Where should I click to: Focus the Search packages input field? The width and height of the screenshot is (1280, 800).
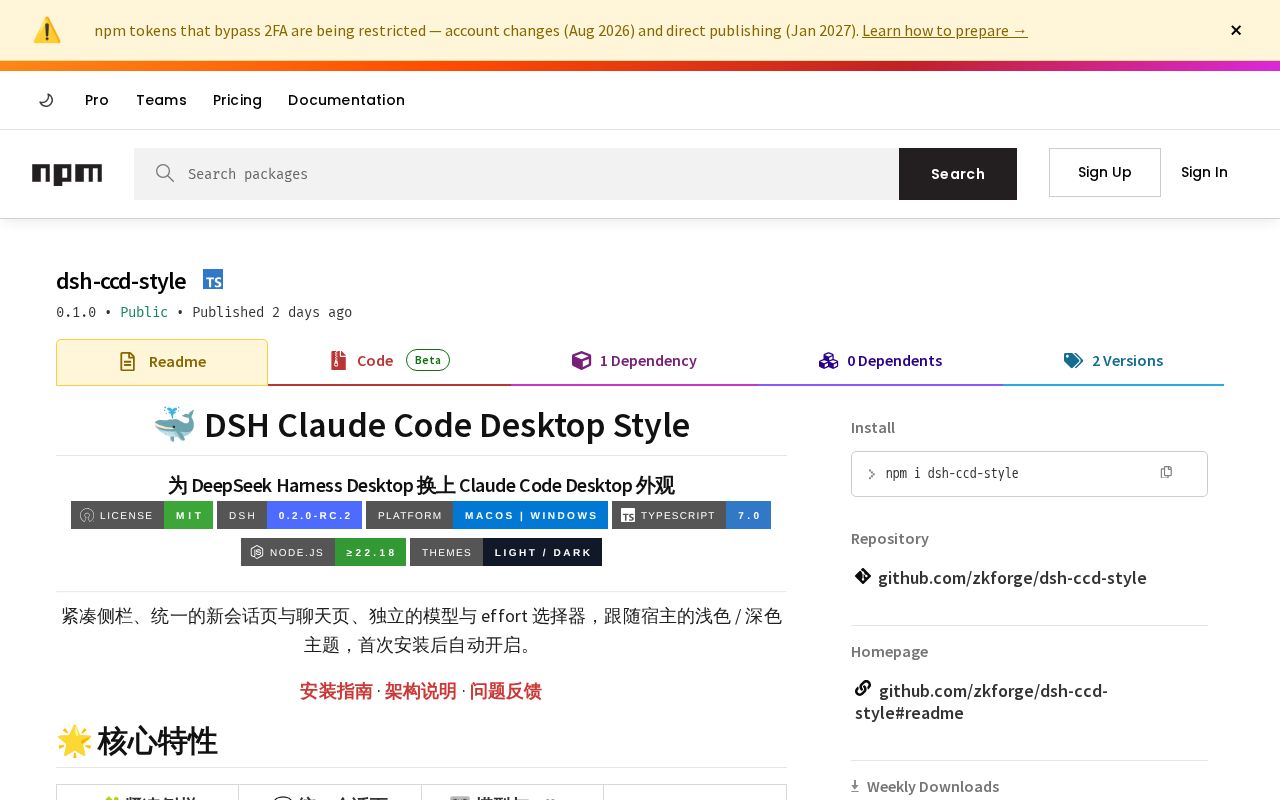[516, 174]
